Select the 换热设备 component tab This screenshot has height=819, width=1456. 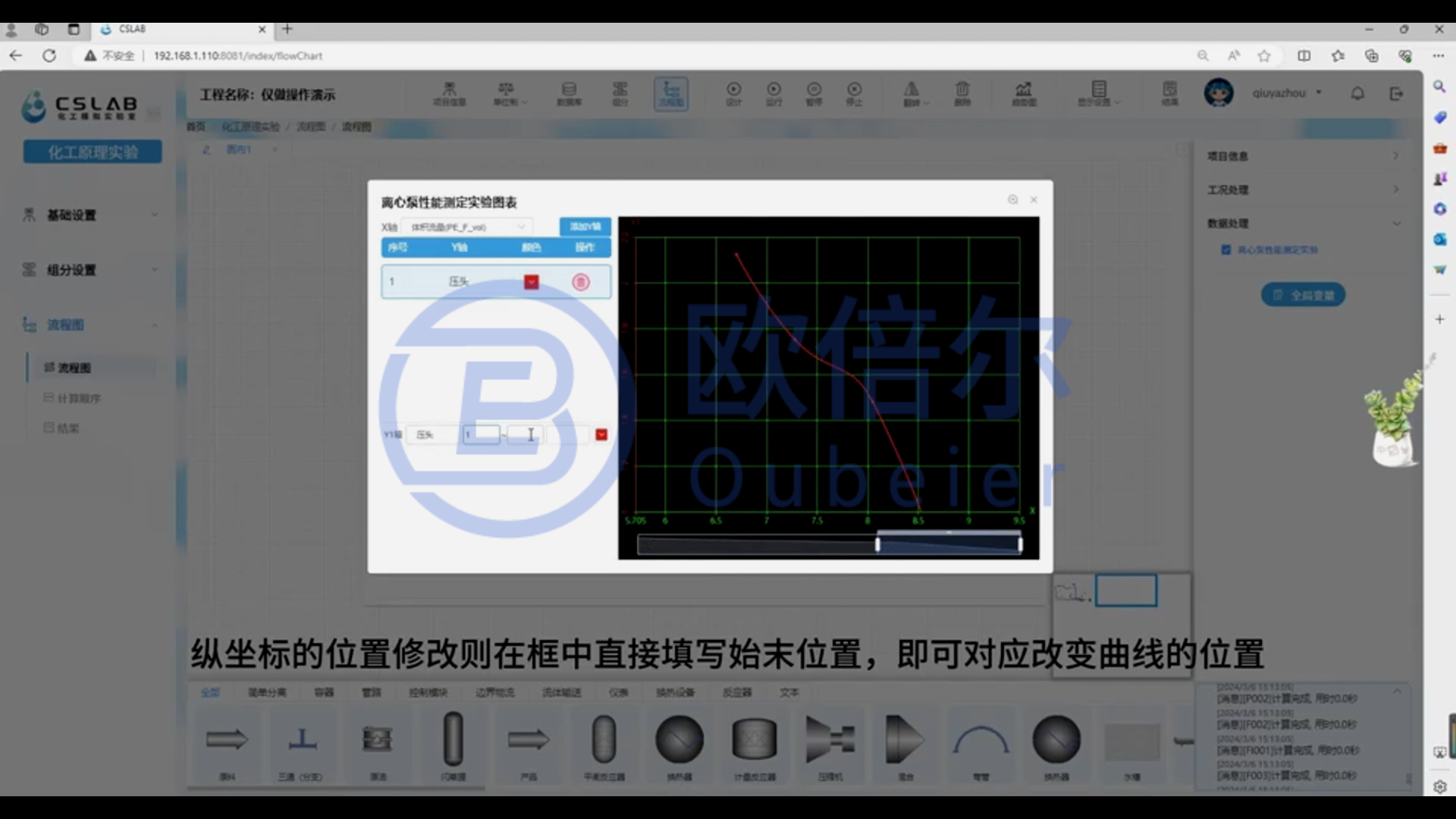pos(675,692)
